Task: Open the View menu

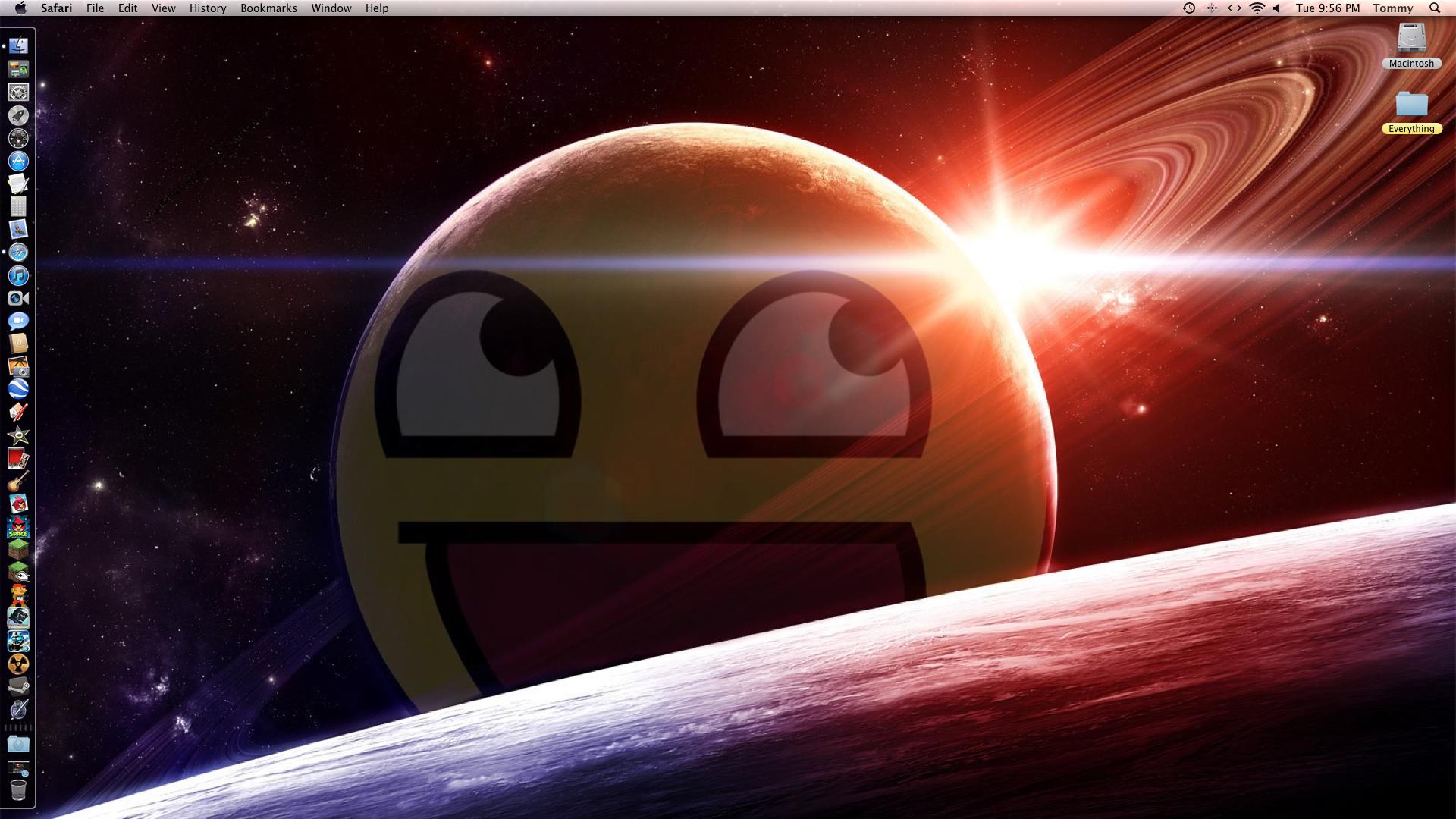Action: [x=163, y=8]
